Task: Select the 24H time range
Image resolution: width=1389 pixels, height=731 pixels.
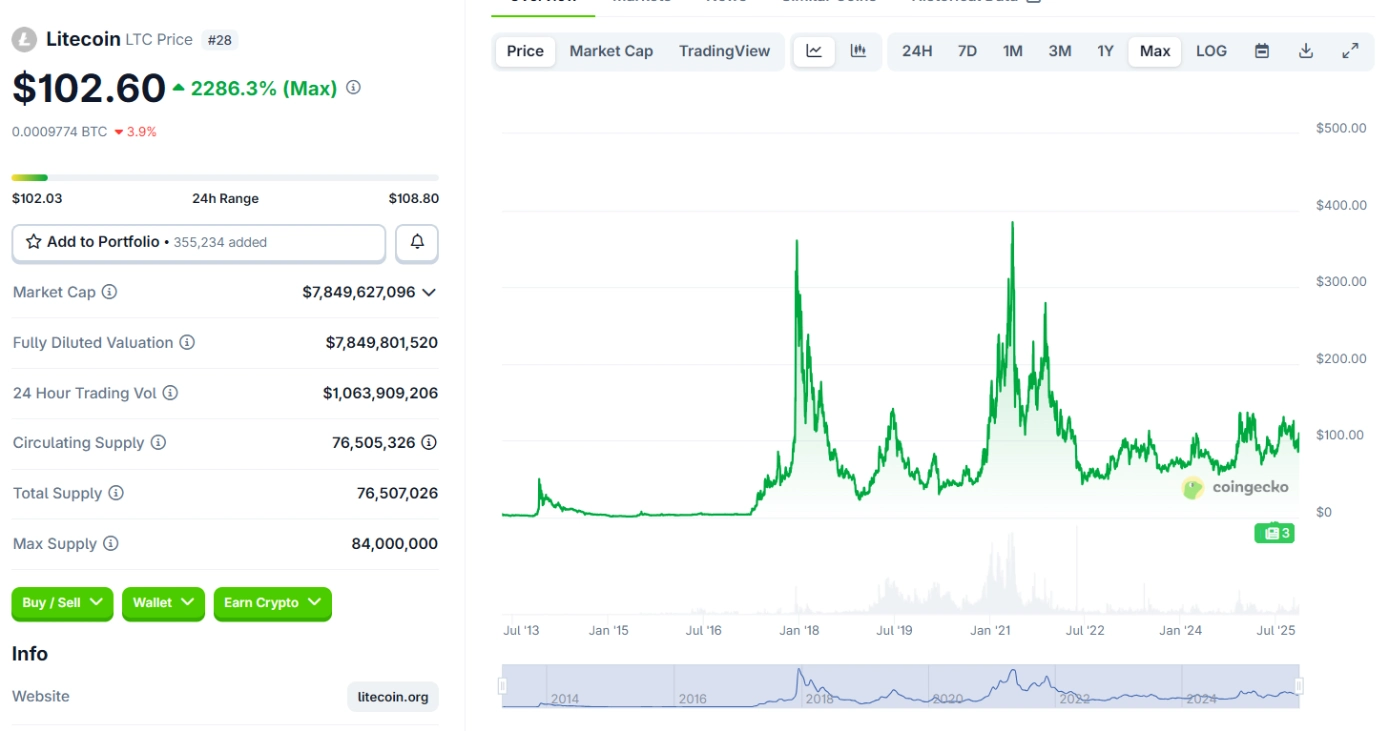Action: click(x=917, y=51)
